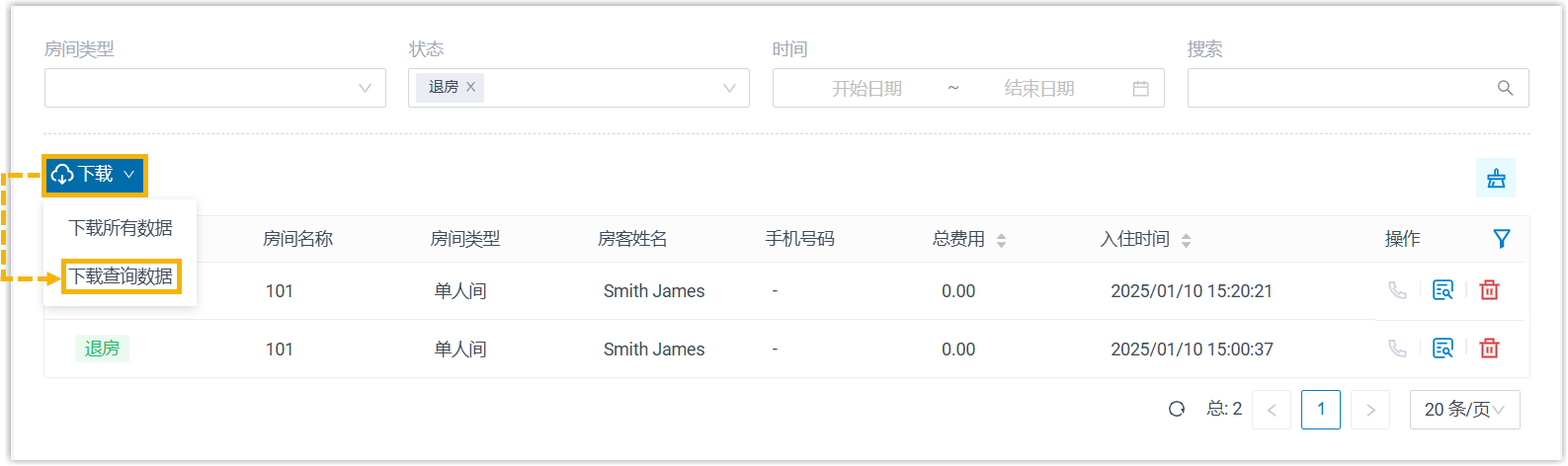This screenshot has width=1568, height=466.
Task: Click the 下载 button
Action: coord(95,175)
